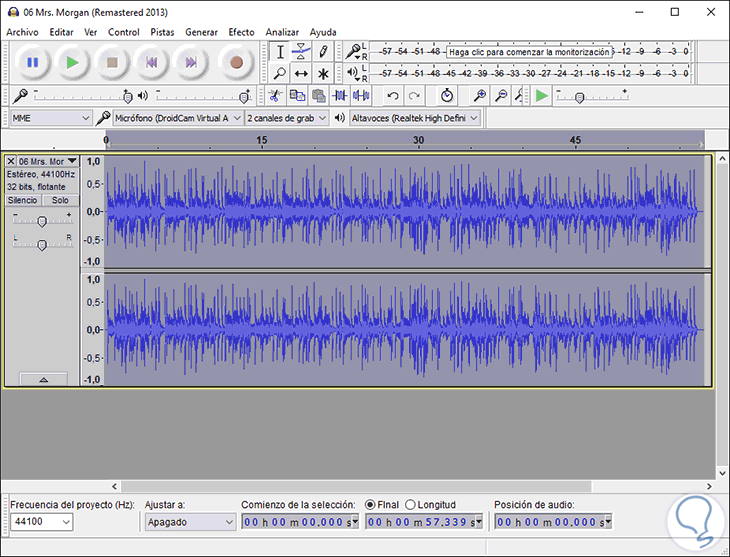Mute track with Silencio button
The height and width of the screenshot is (557, 730).
click(22, 200)
